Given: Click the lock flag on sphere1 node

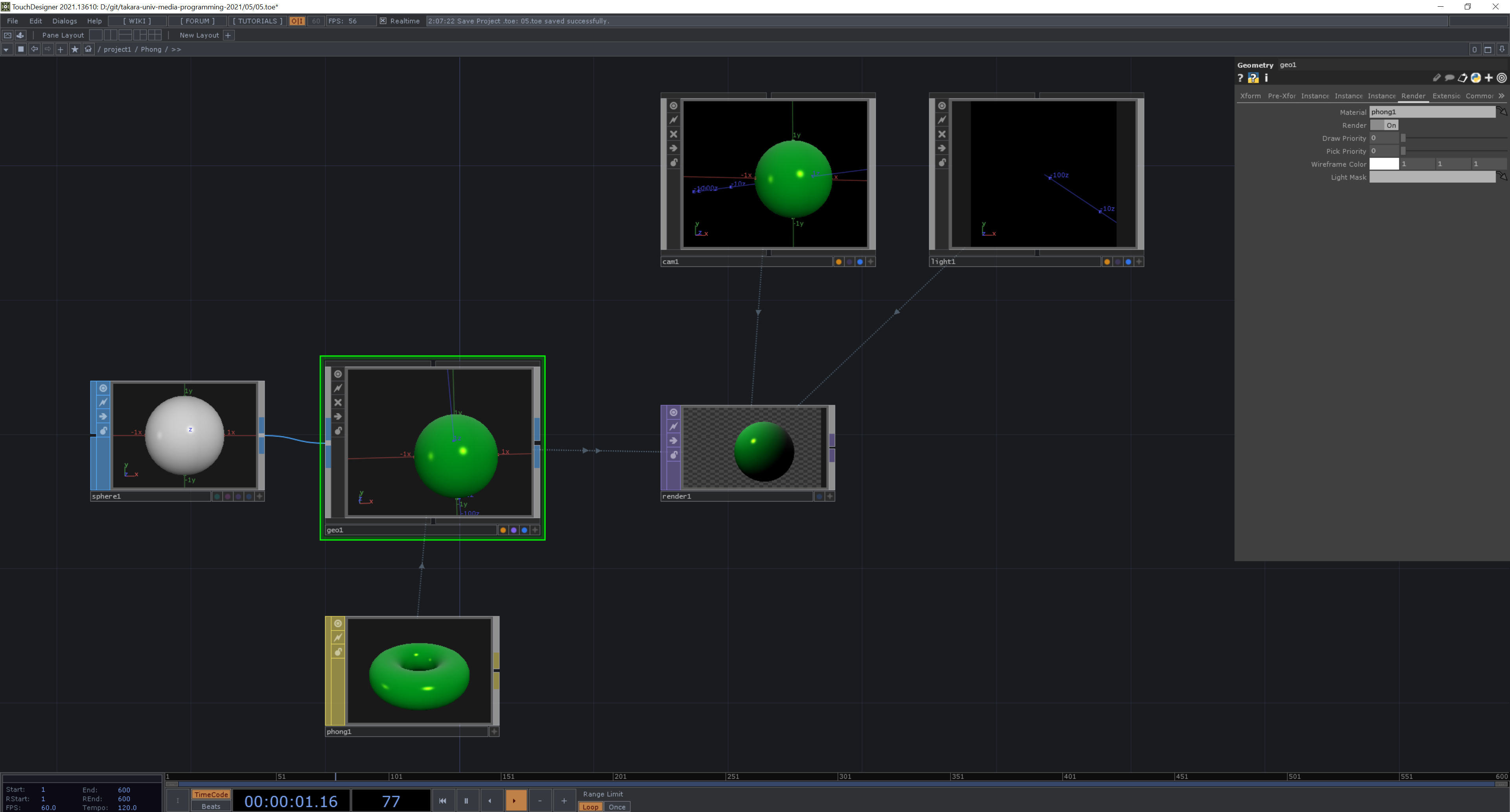Looking at the screenshot, I should click(103, 431).
